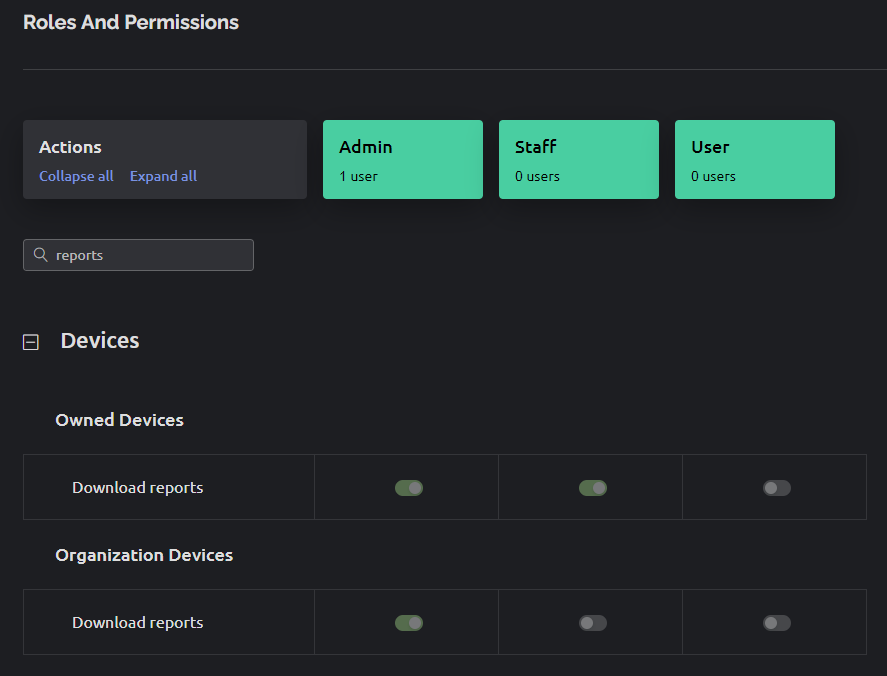Image resolution: width=887 pixels, height=676 pixels.
Task: Enable User's Organization Devices Download reports toggle
Action: click(x=776, y=623)
